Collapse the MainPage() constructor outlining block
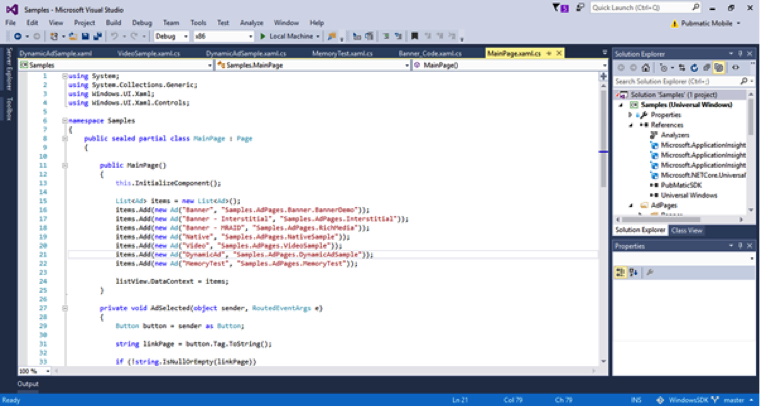 (x=65, y=166)
